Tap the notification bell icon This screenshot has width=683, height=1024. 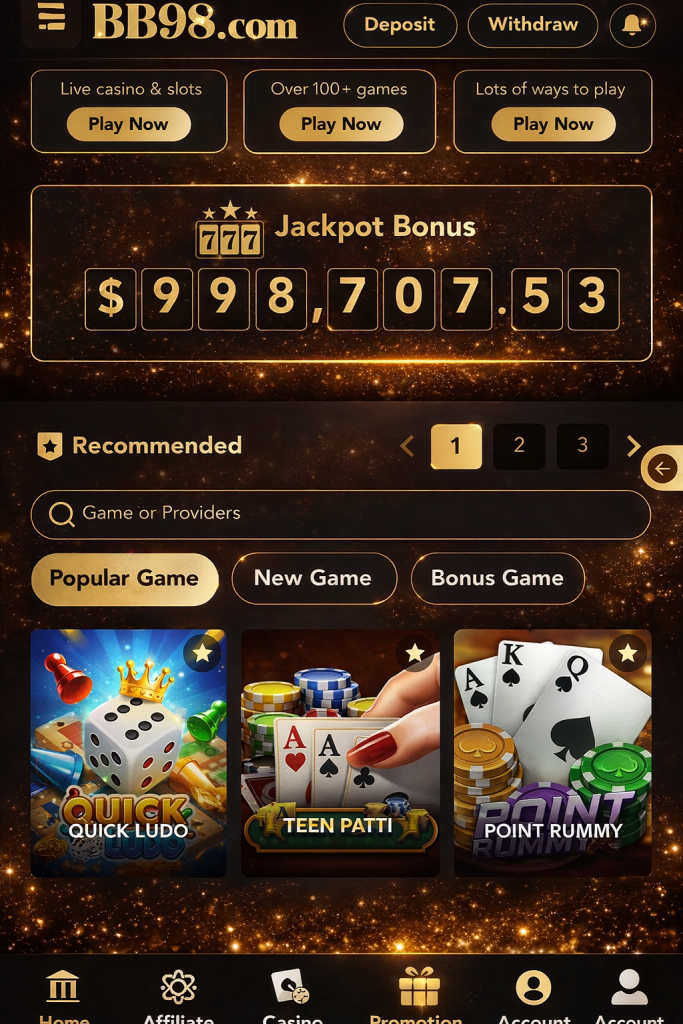631,25
